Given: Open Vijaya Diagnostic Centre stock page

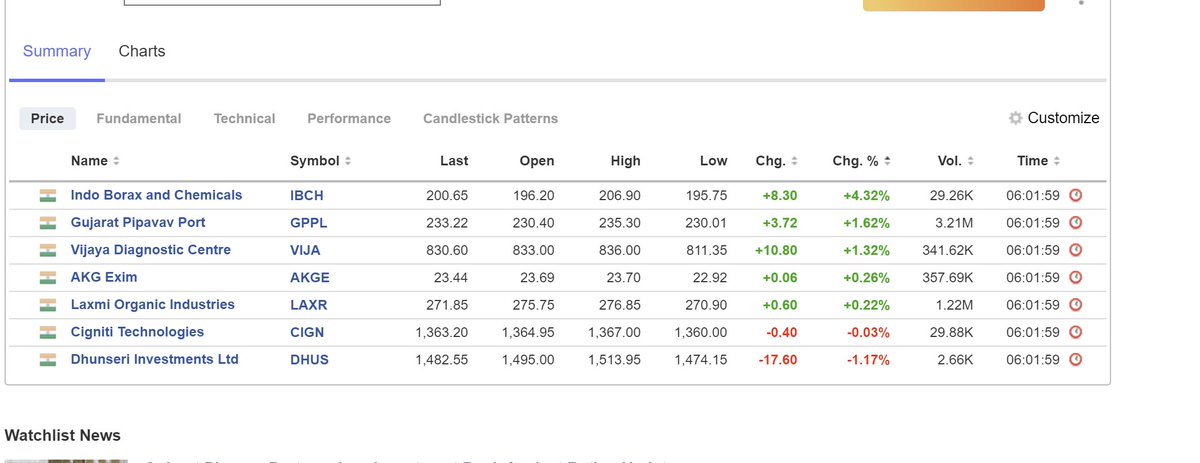Looking at the screenshot, I should click(150, 250).
